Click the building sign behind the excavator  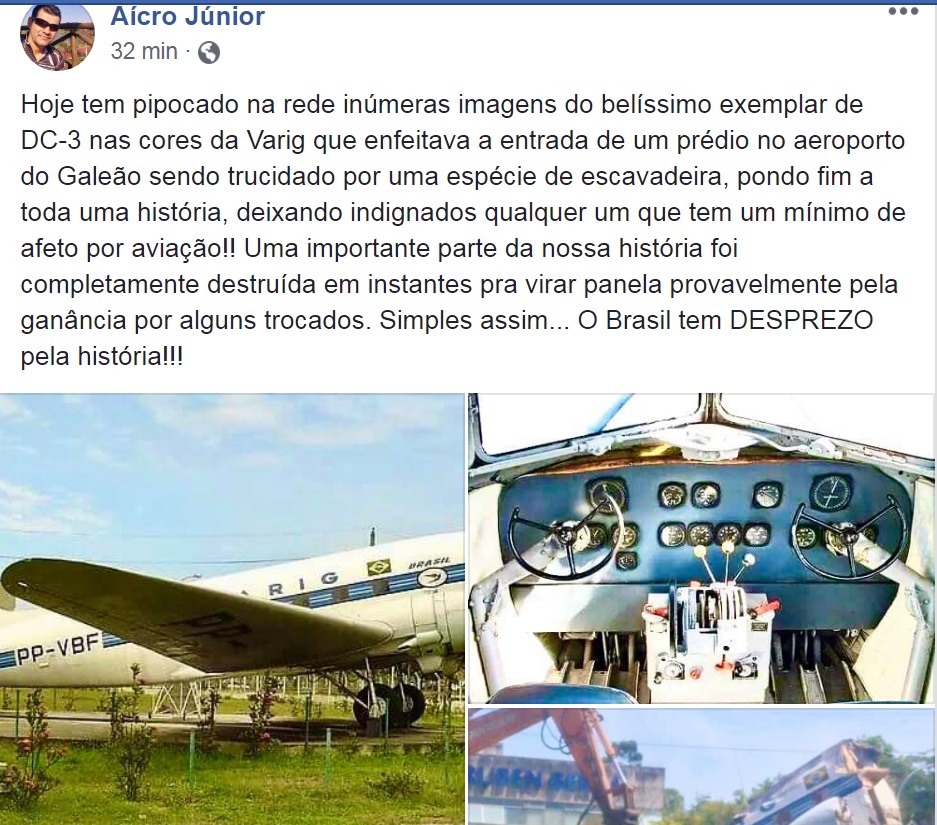click(540, 780)
